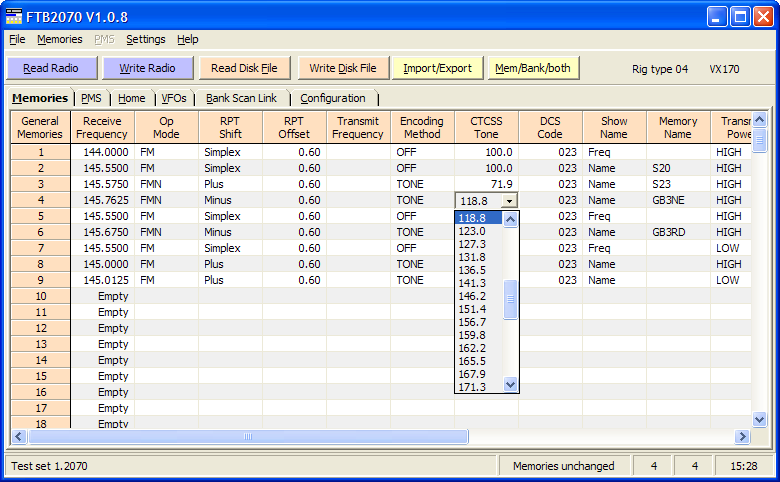Screen dimensions: 780x482
Task: Select 123.0 in the CTCSS tone list
Action: point(472,231)
